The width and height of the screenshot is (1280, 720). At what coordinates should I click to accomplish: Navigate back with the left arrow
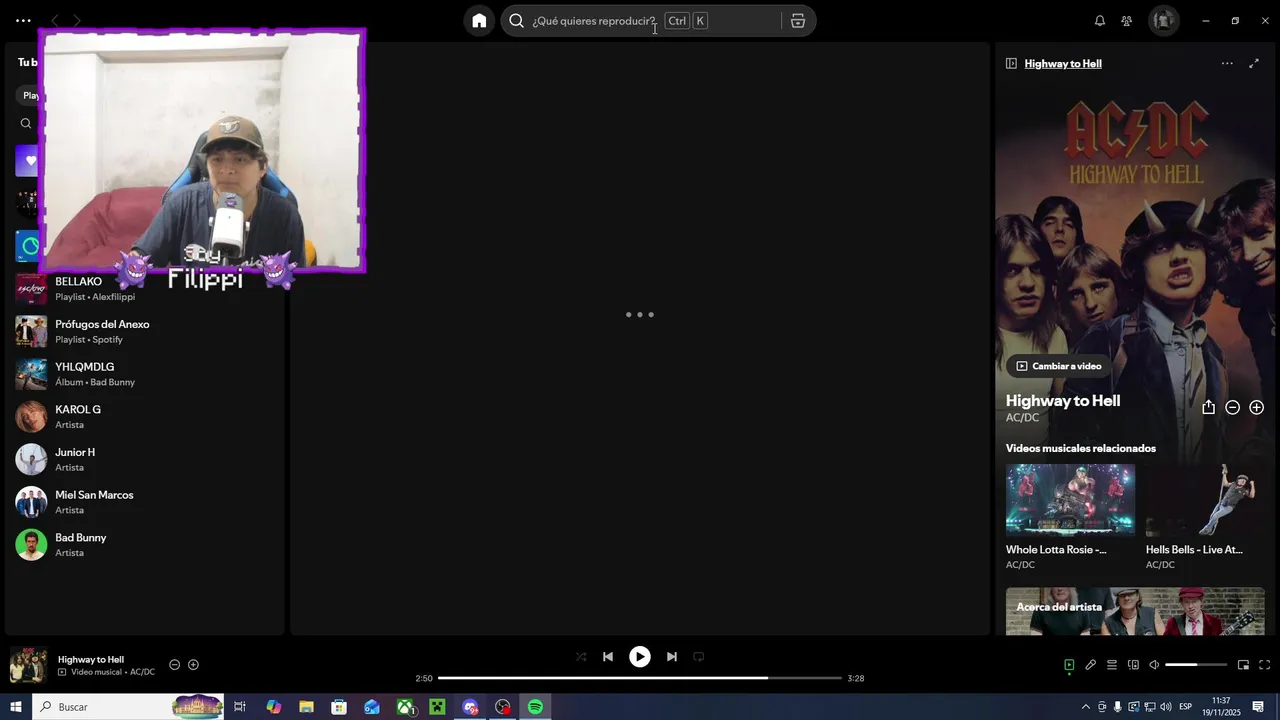(x=55, y=21)
